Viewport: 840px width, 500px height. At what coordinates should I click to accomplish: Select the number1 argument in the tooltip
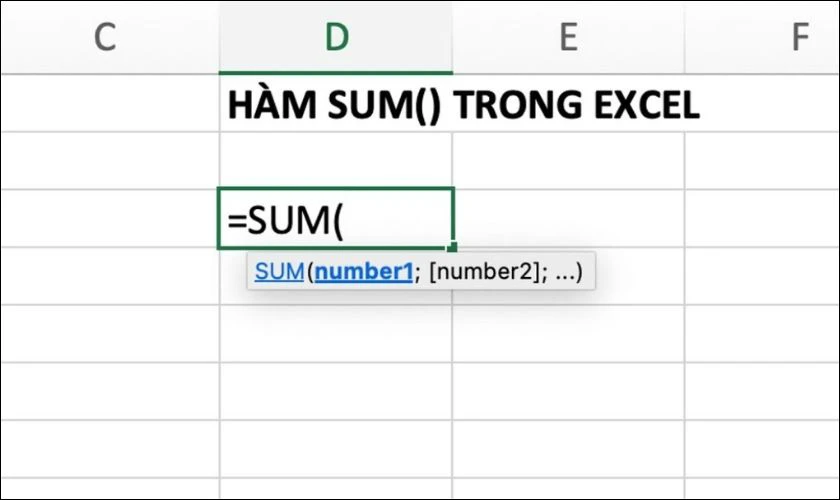point(363,271)
